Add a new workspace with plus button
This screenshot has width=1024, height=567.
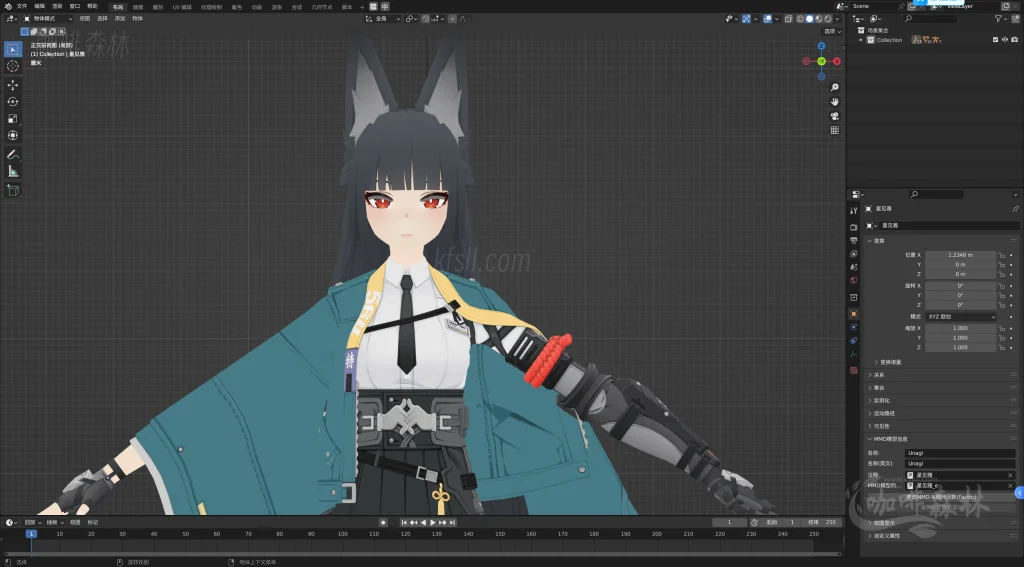[362, 7]
